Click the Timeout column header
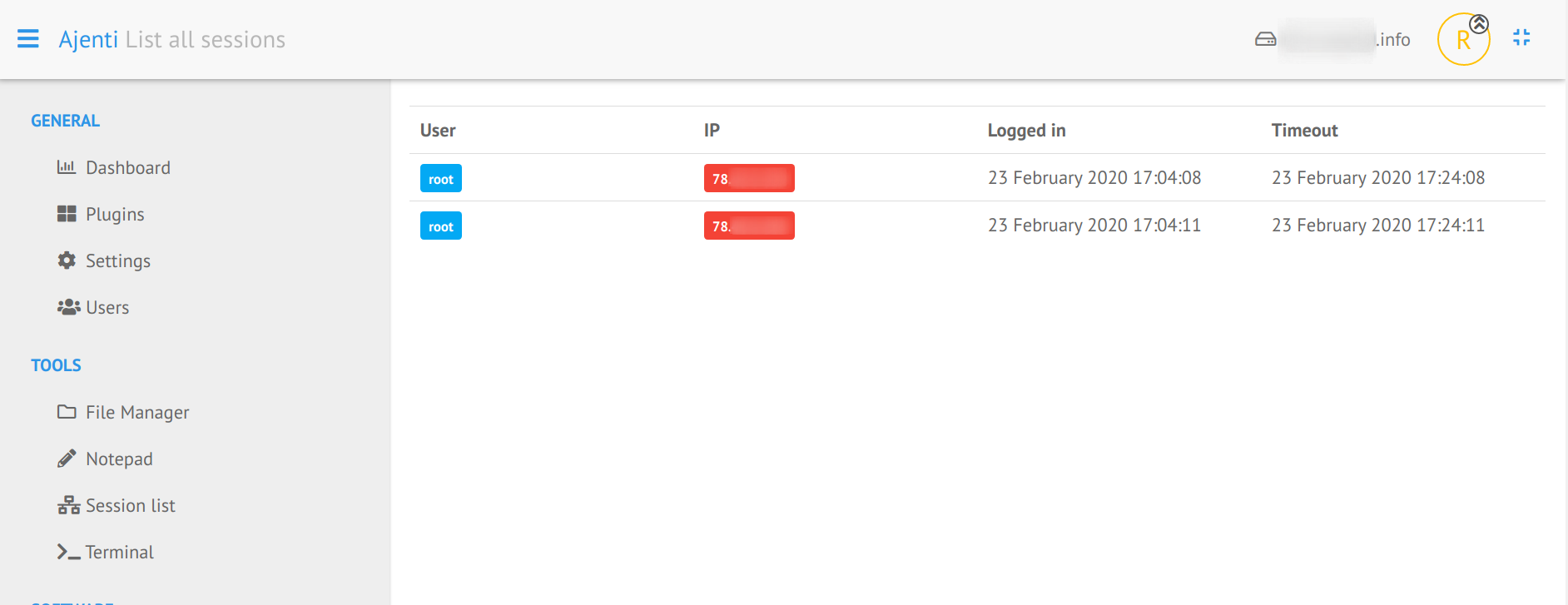This screenshot has width=1568, height=605. point(1304,131)
